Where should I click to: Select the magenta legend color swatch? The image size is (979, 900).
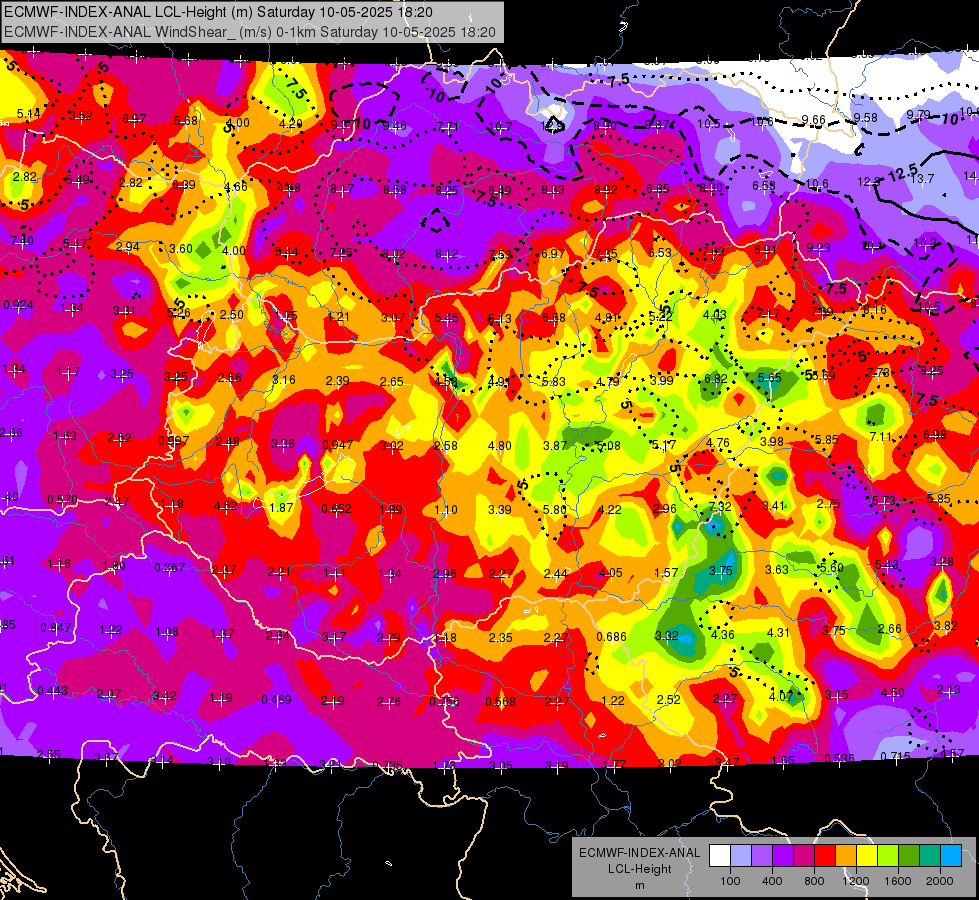pyautogui.click(x=804, y=856)
